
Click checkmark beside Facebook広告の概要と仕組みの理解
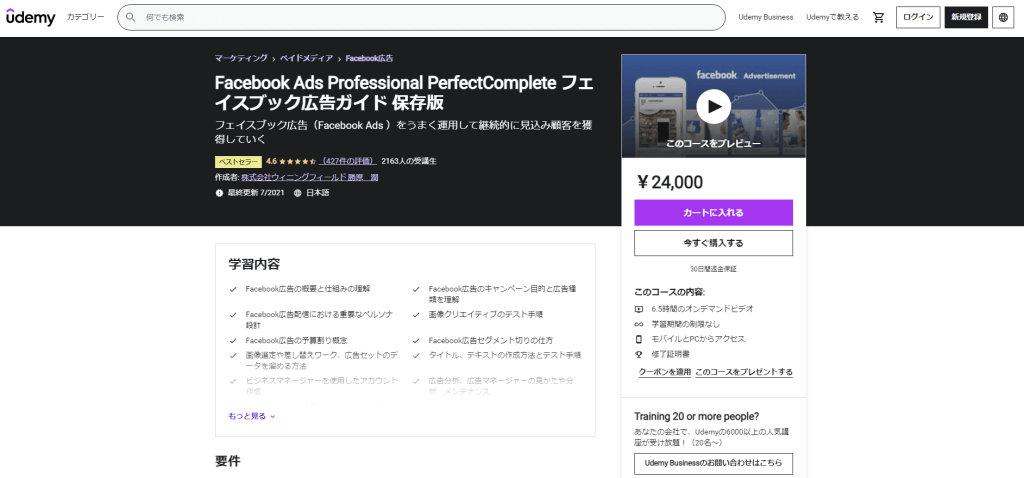pos(233,289)
